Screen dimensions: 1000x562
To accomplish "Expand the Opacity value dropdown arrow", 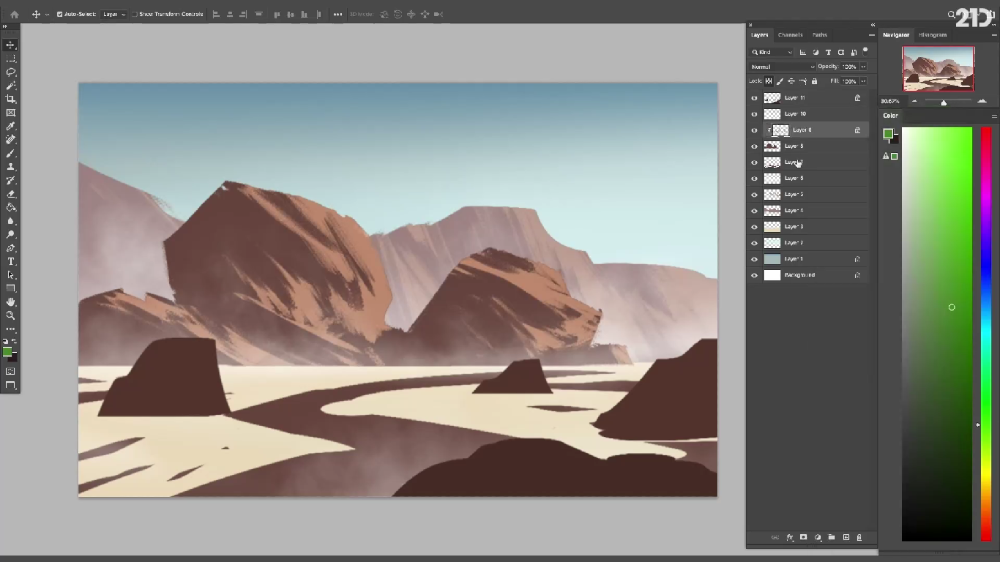I will point(864,66).
